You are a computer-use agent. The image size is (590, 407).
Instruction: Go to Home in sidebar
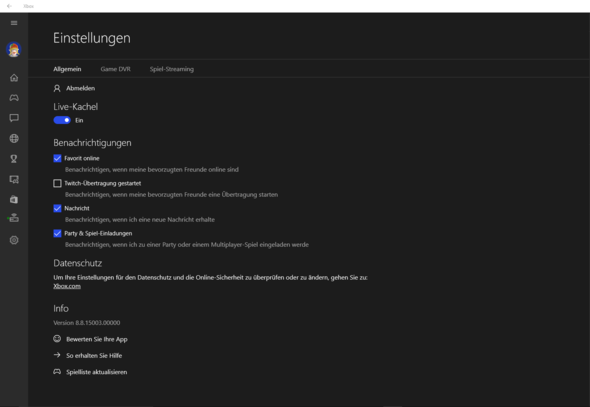(x=14, y=78)
